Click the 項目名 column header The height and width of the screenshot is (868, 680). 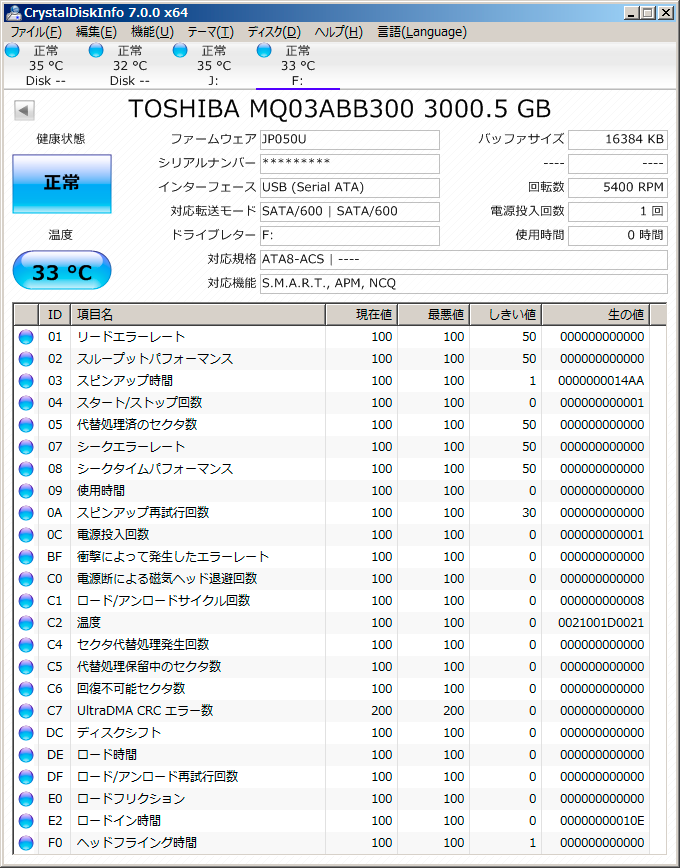click(x=196, y=315)
